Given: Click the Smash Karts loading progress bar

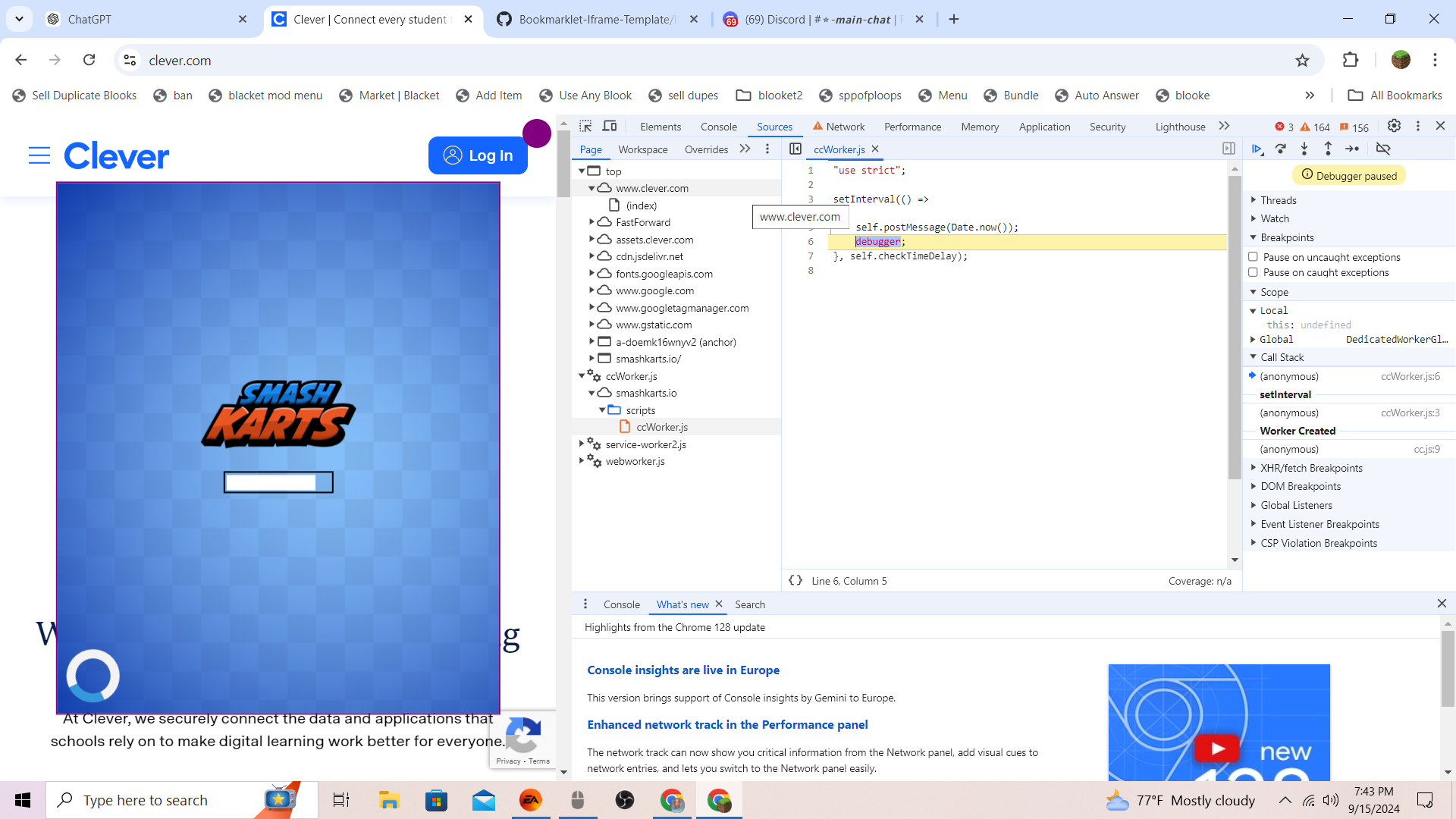Looking at the screenshot, I should click(278, 482).
